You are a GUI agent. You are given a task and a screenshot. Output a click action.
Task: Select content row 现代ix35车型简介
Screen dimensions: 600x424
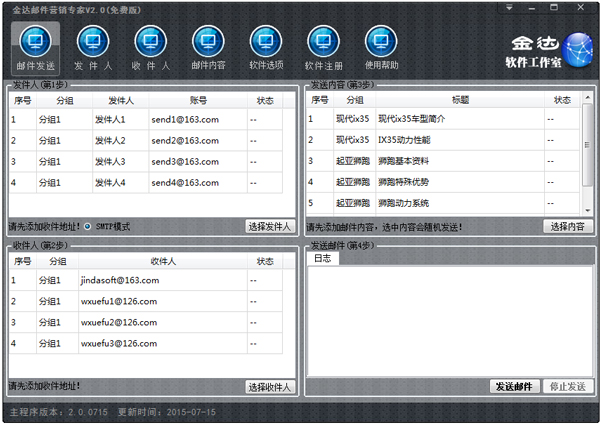pyautogui.click(x=443, y=119)
